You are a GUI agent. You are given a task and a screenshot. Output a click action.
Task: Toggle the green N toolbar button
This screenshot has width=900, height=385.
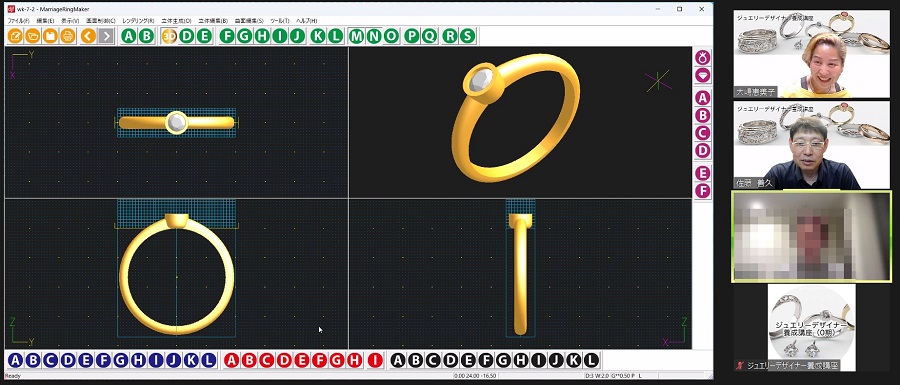coord(374,36)
